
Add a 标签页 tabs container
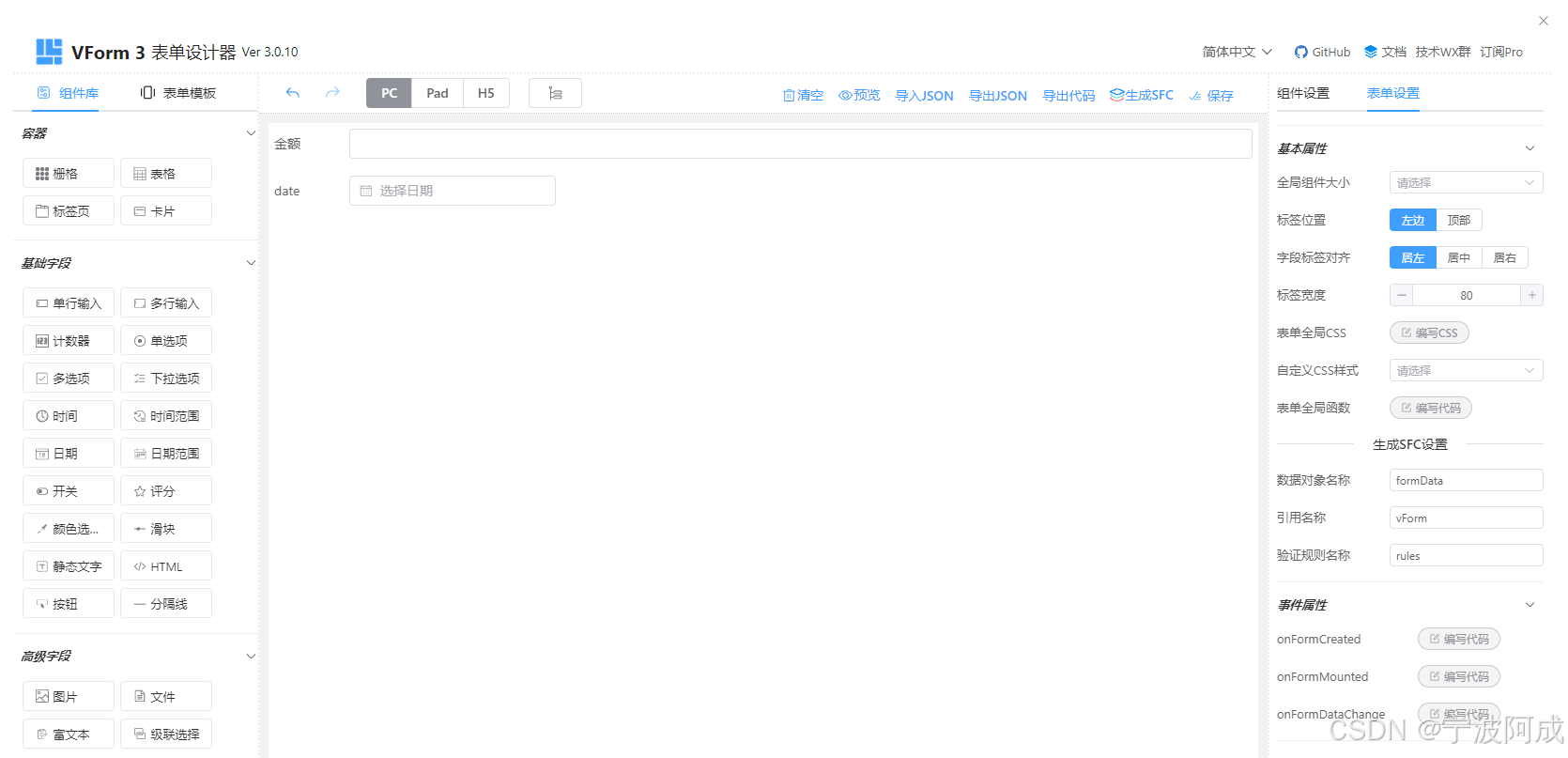point(69,210)
